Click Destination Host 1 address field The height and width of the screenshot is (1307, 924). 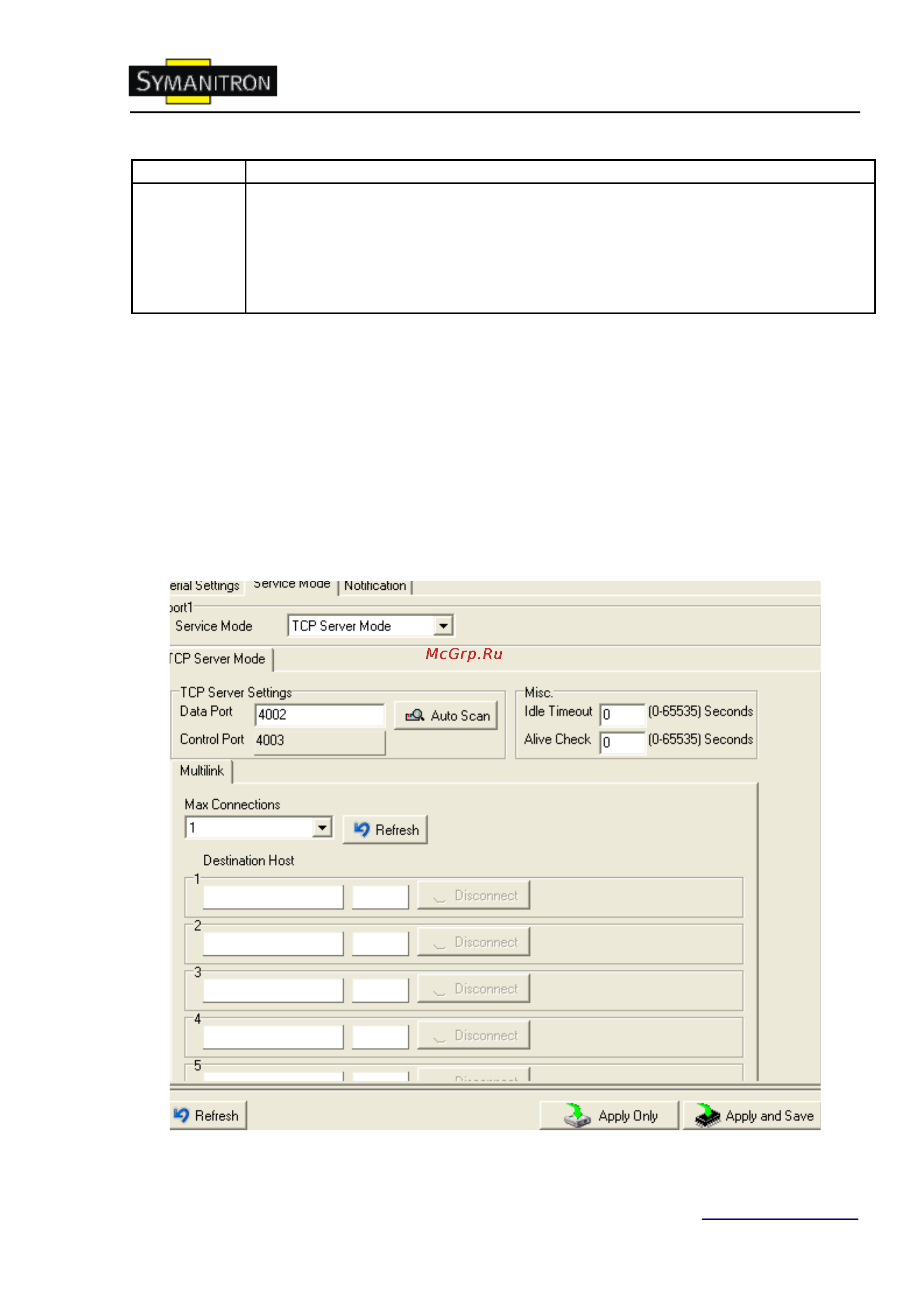pyautogui.click(x=273, y=897)
